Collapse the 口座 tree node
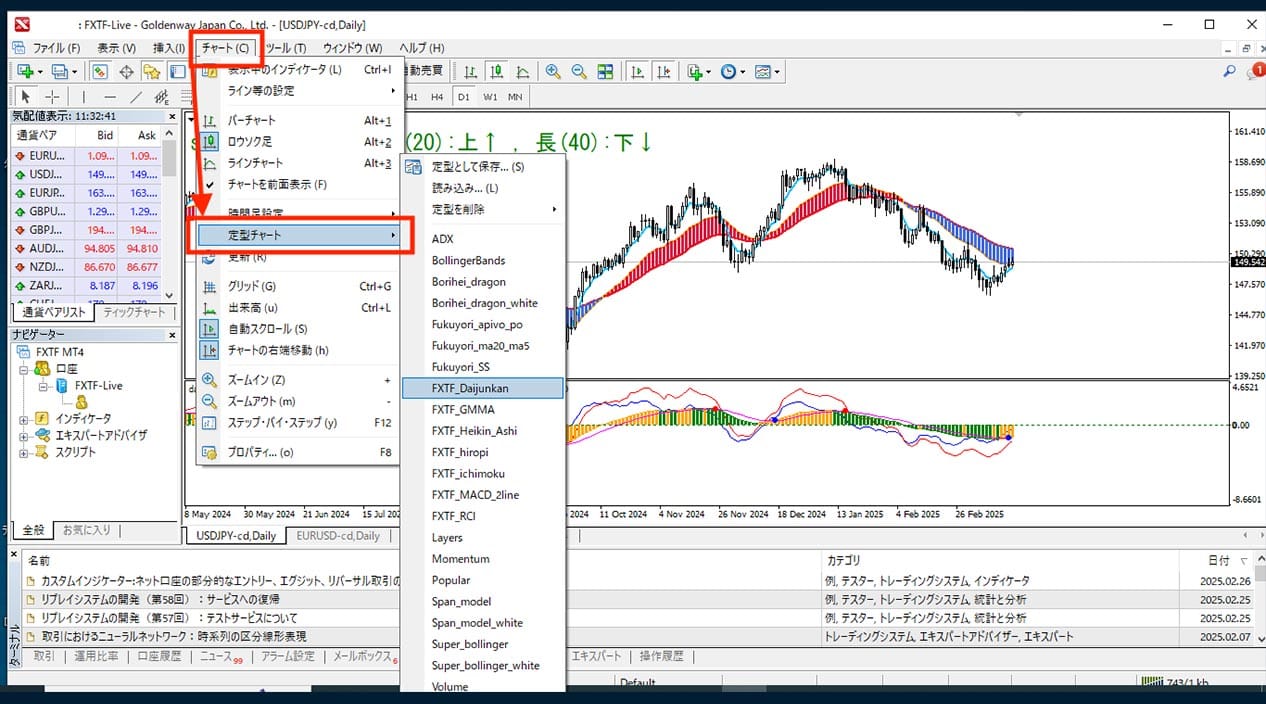1266x704 pixels. point(23,369)
